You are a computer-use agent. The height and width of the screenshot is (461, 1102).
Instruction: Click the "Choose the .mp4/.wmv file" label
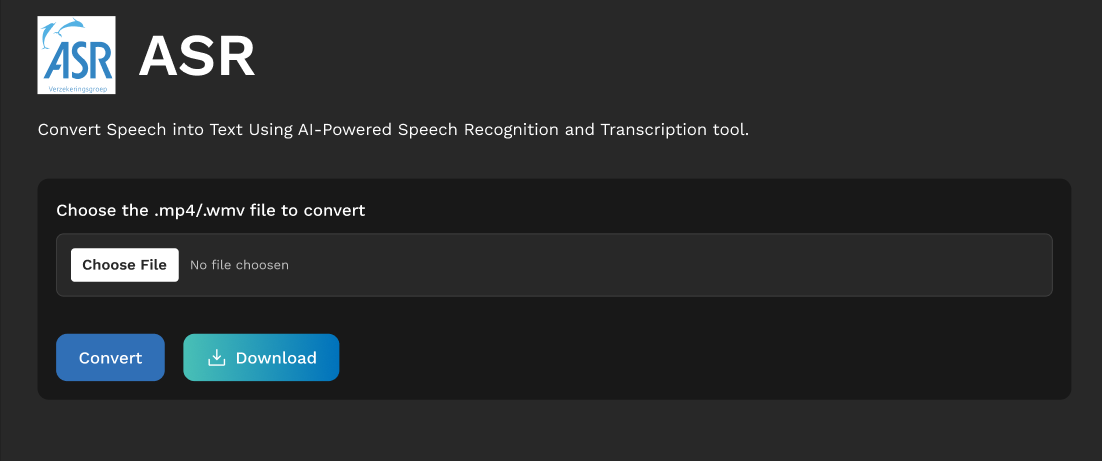(x=210, y=210)
